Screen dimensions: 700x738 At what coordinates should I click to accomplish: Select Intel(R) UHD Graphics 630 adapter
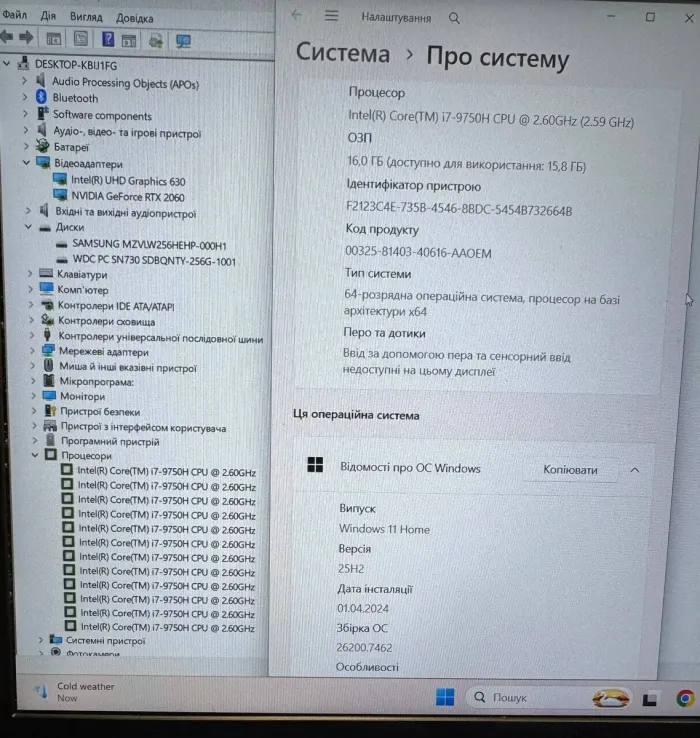pyautogui.click(x=128, y=181)
